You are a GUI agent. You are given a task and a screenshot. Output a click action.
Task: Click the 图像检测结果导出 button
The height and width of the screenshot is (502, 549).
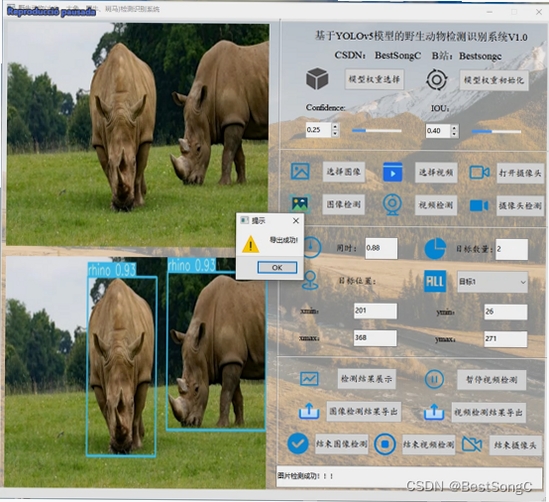point(363,411)
